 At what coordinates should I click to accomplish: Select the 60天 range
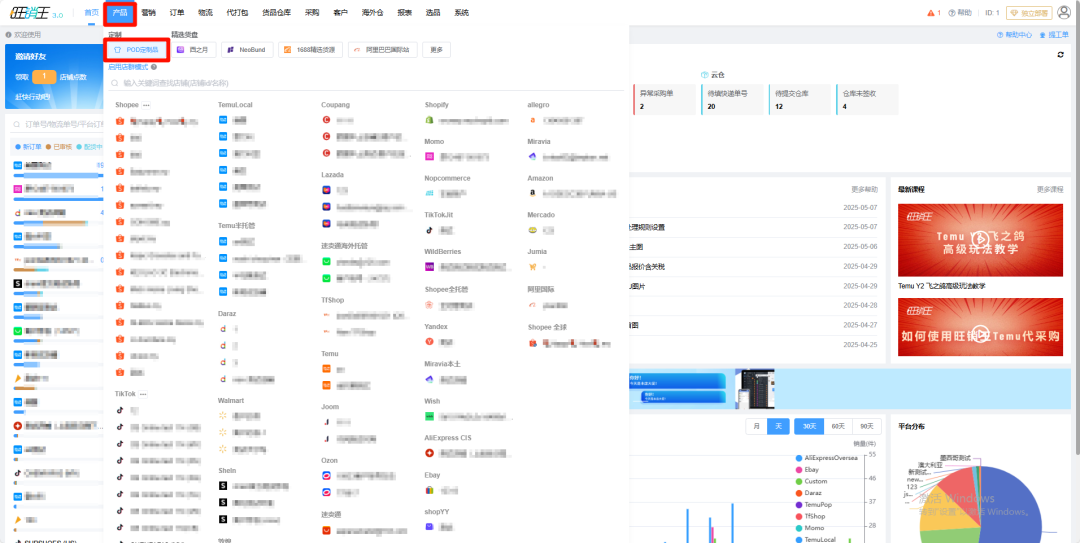[x=838, y=427]
